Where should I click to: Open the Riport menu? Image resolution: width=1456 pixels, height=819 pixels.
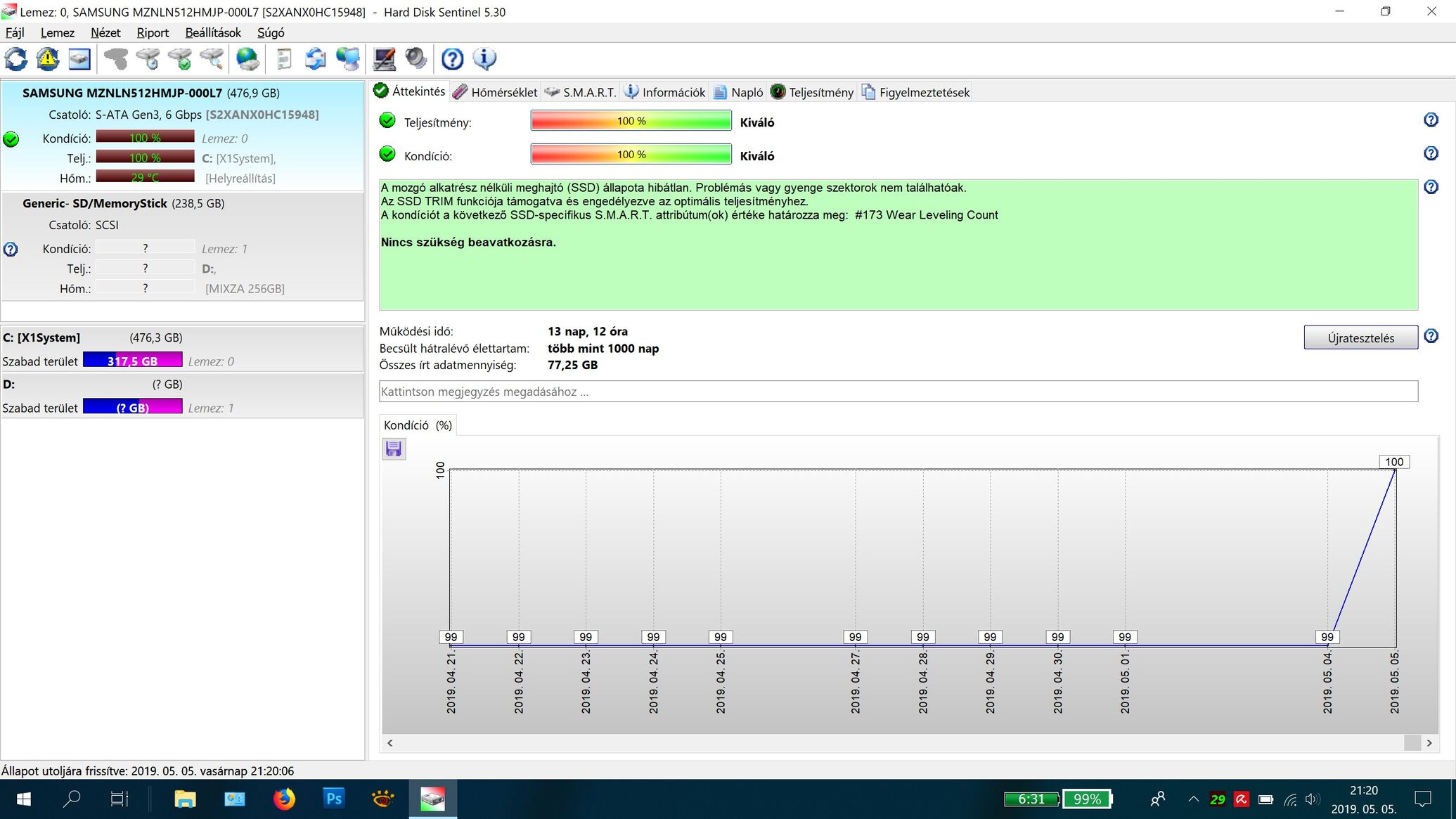click(153, 32)
